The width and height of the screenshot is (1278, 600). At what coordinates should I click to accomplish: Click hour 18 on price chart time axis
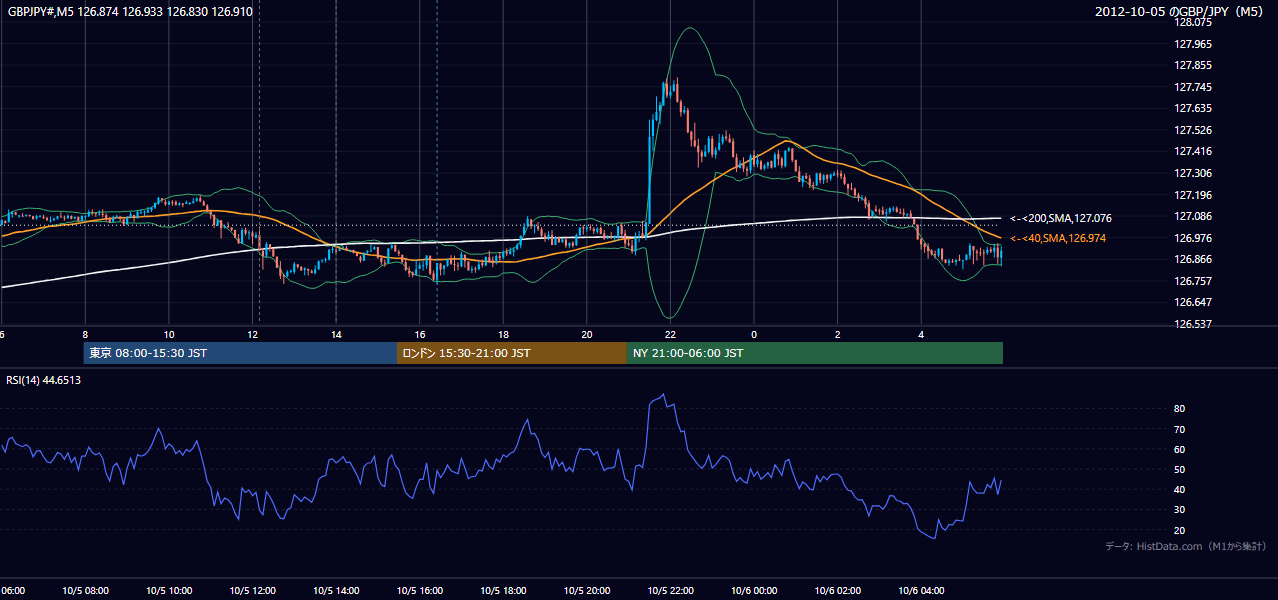(x=504, y=335)
